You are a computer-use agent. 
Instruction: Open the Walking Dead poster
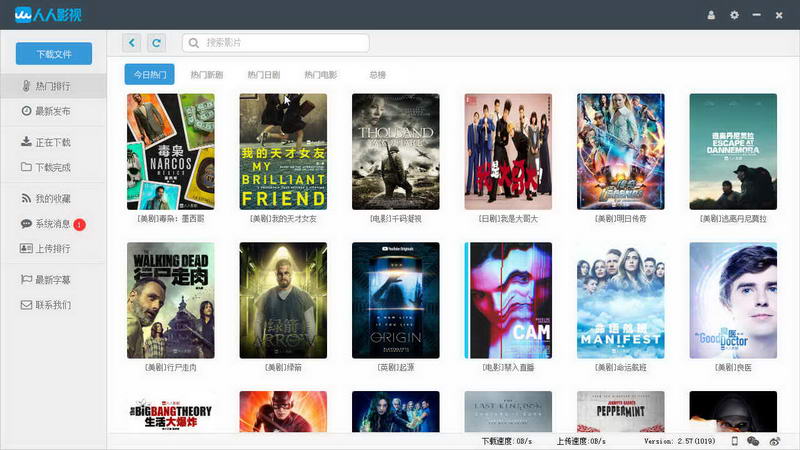point(171,301)
